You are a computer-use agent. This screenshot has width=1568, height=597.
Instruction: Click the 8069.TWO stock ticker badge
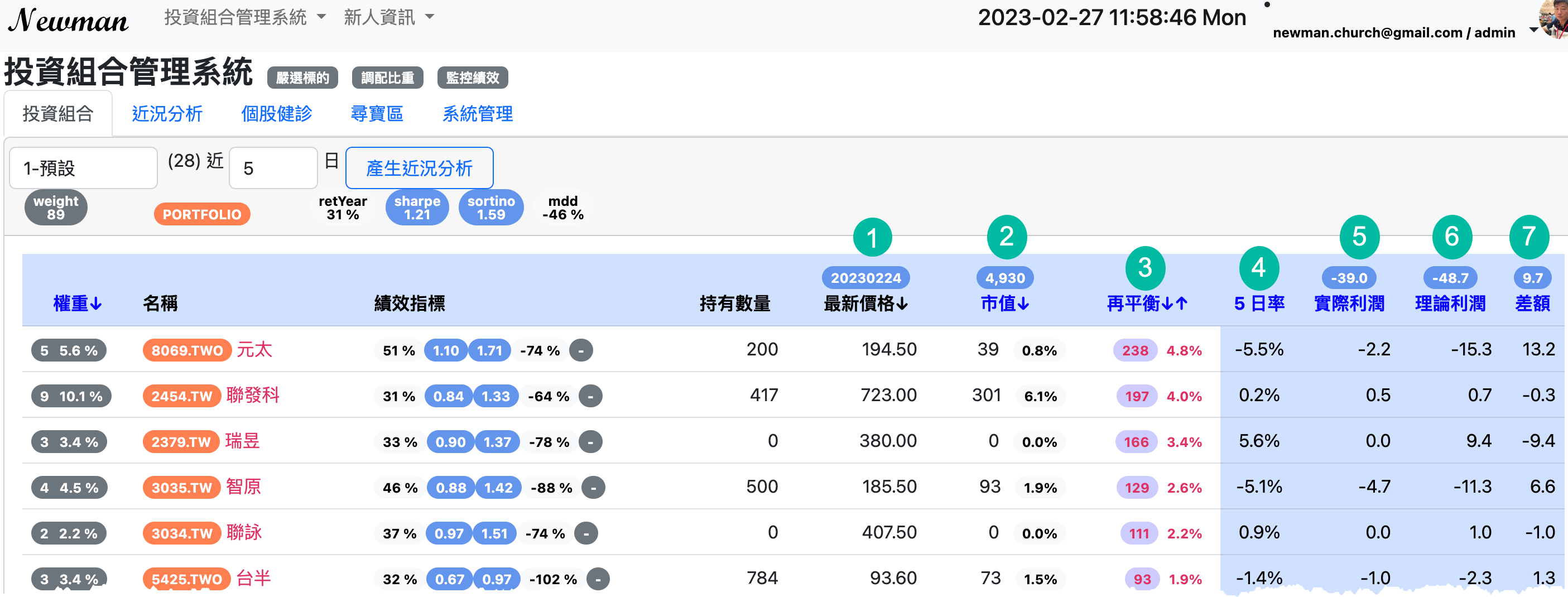[x=187, y=350]
